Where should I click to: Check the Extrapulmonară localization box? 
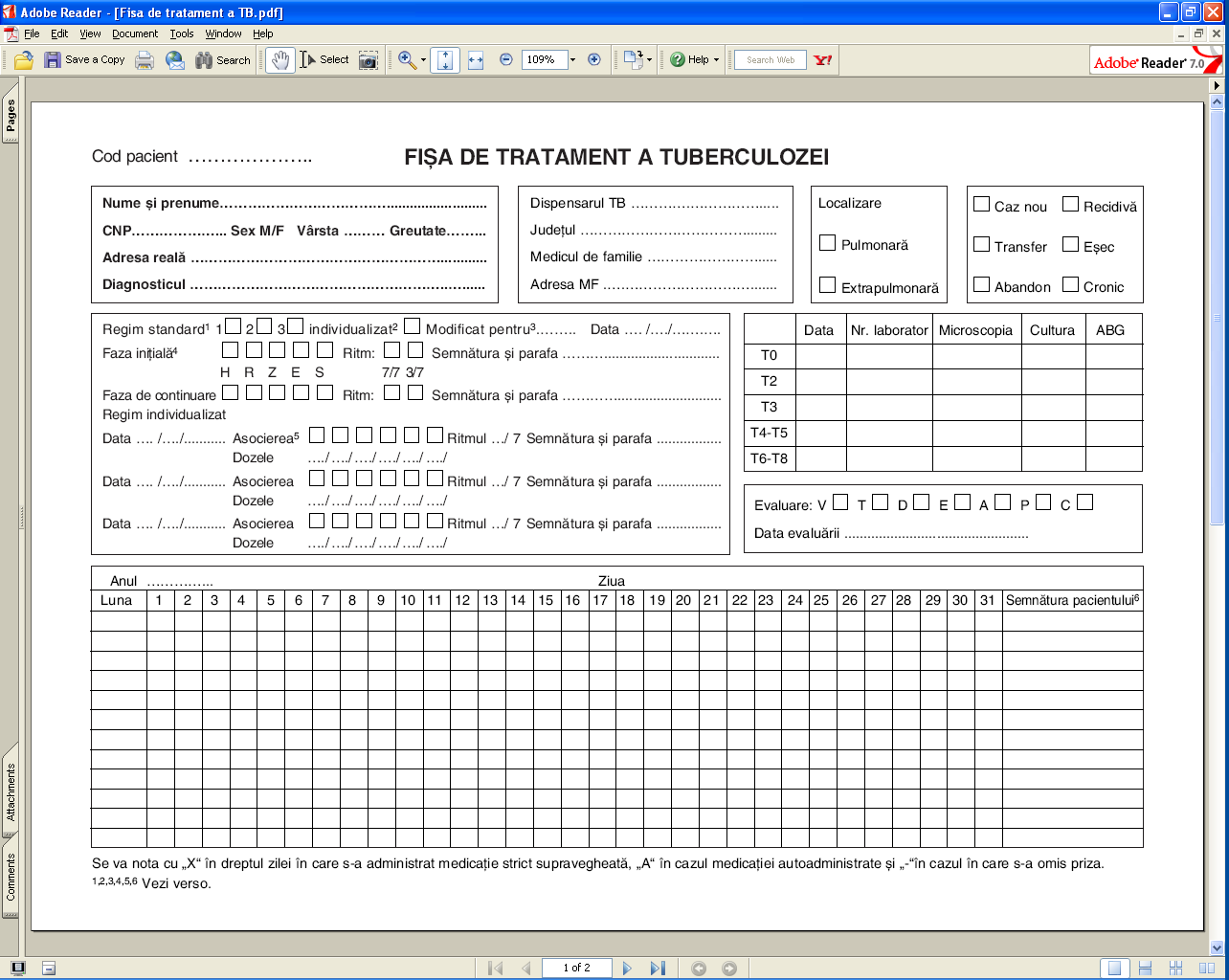point(828,284)
